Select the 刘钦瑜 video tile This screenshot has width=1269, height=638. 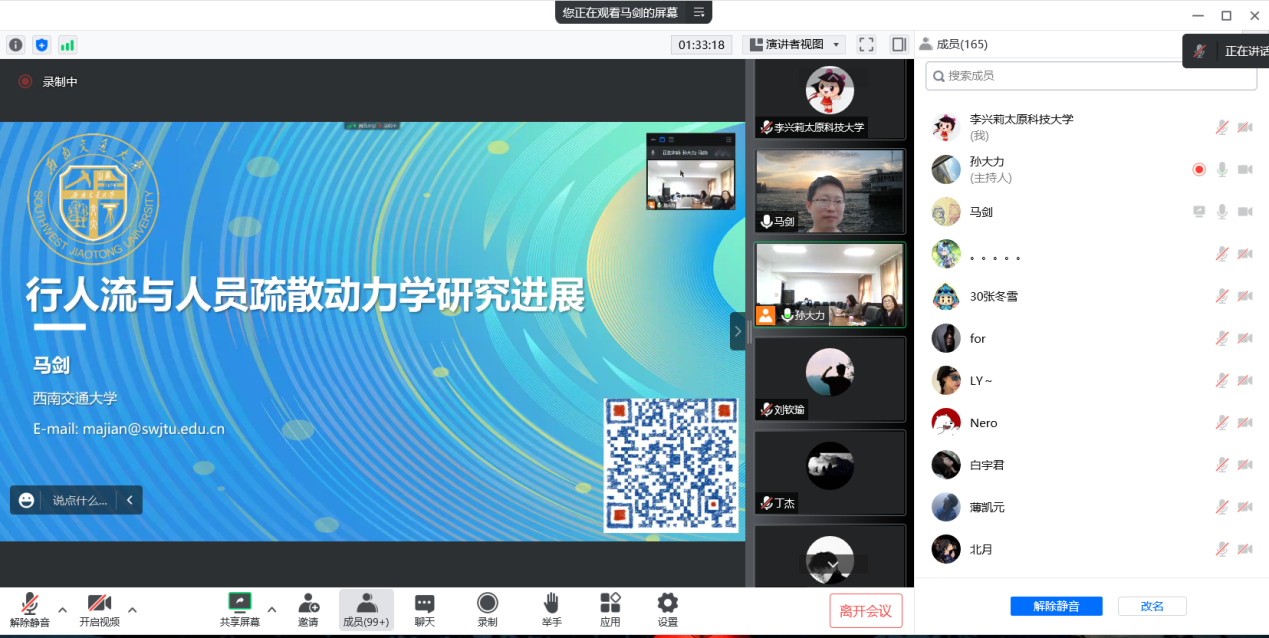pyautogui.click(x=830, y=379)
